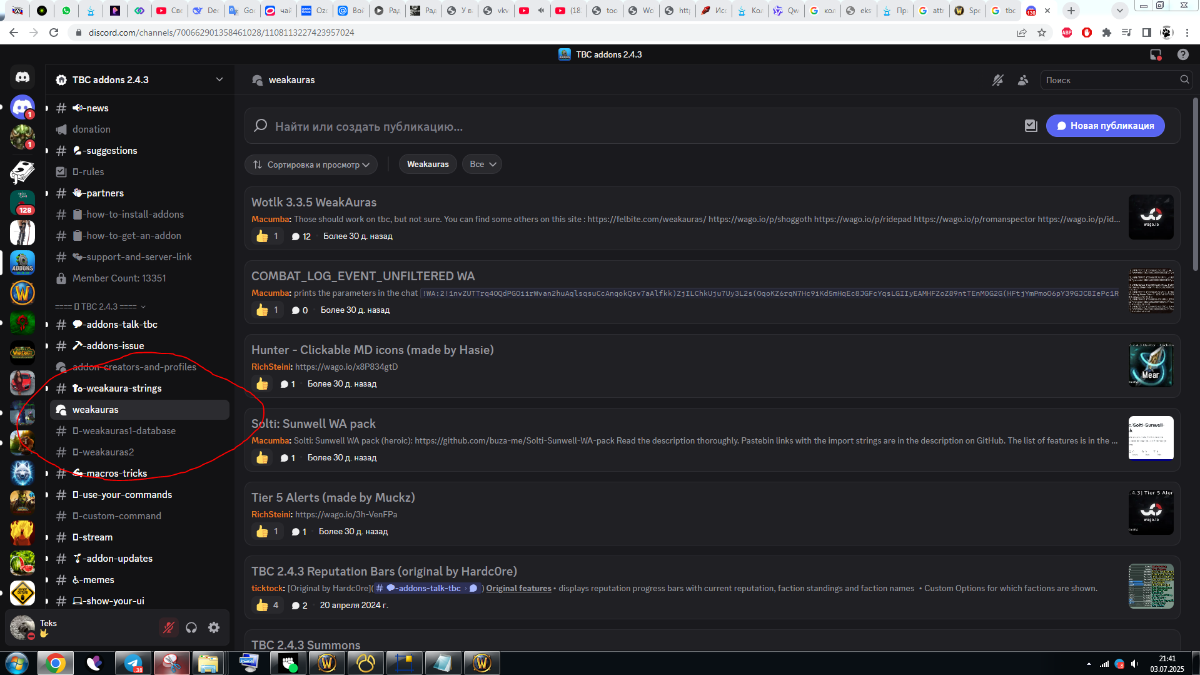Click the Chrome address bar URL
Screen dimensions: 1200x675
click(220, 32)
